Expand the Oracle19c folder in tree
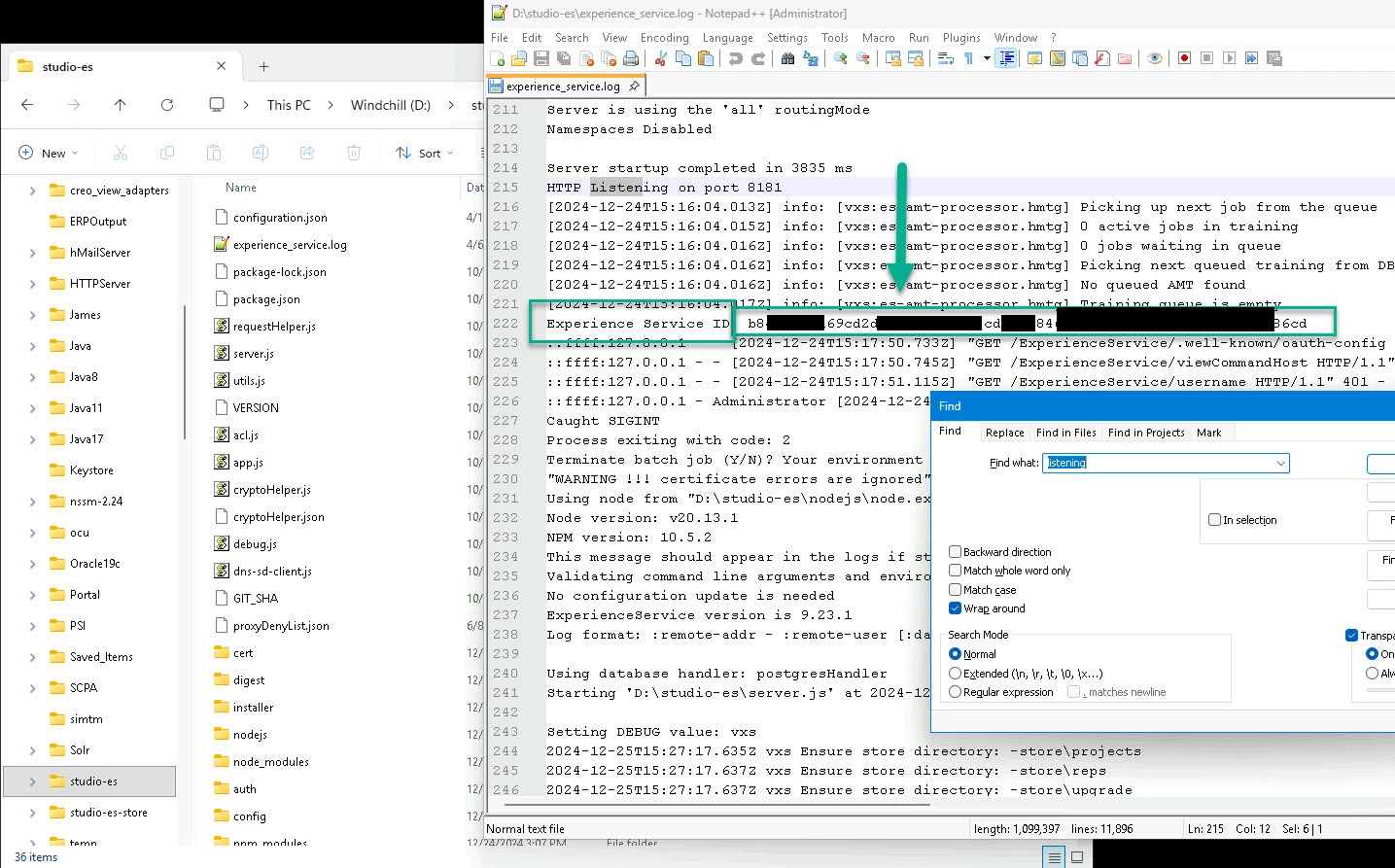 [33, 564]
